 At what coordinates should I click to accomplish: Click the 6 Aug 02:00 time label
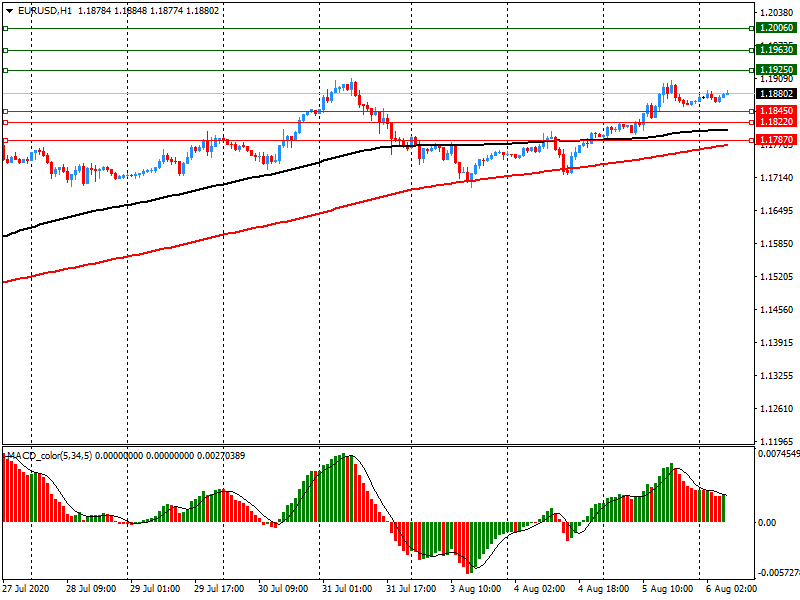point(732,589)
